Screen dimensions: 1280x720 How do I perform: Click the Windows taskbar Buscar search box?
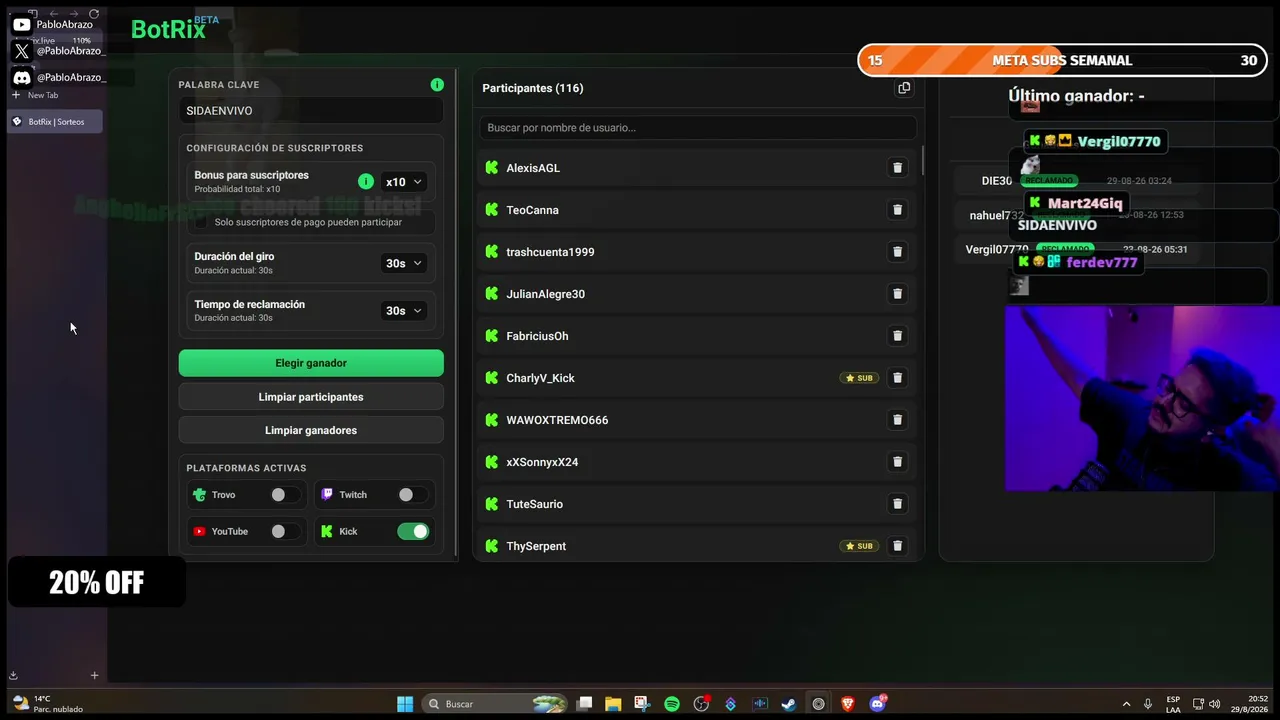point(496,704)
